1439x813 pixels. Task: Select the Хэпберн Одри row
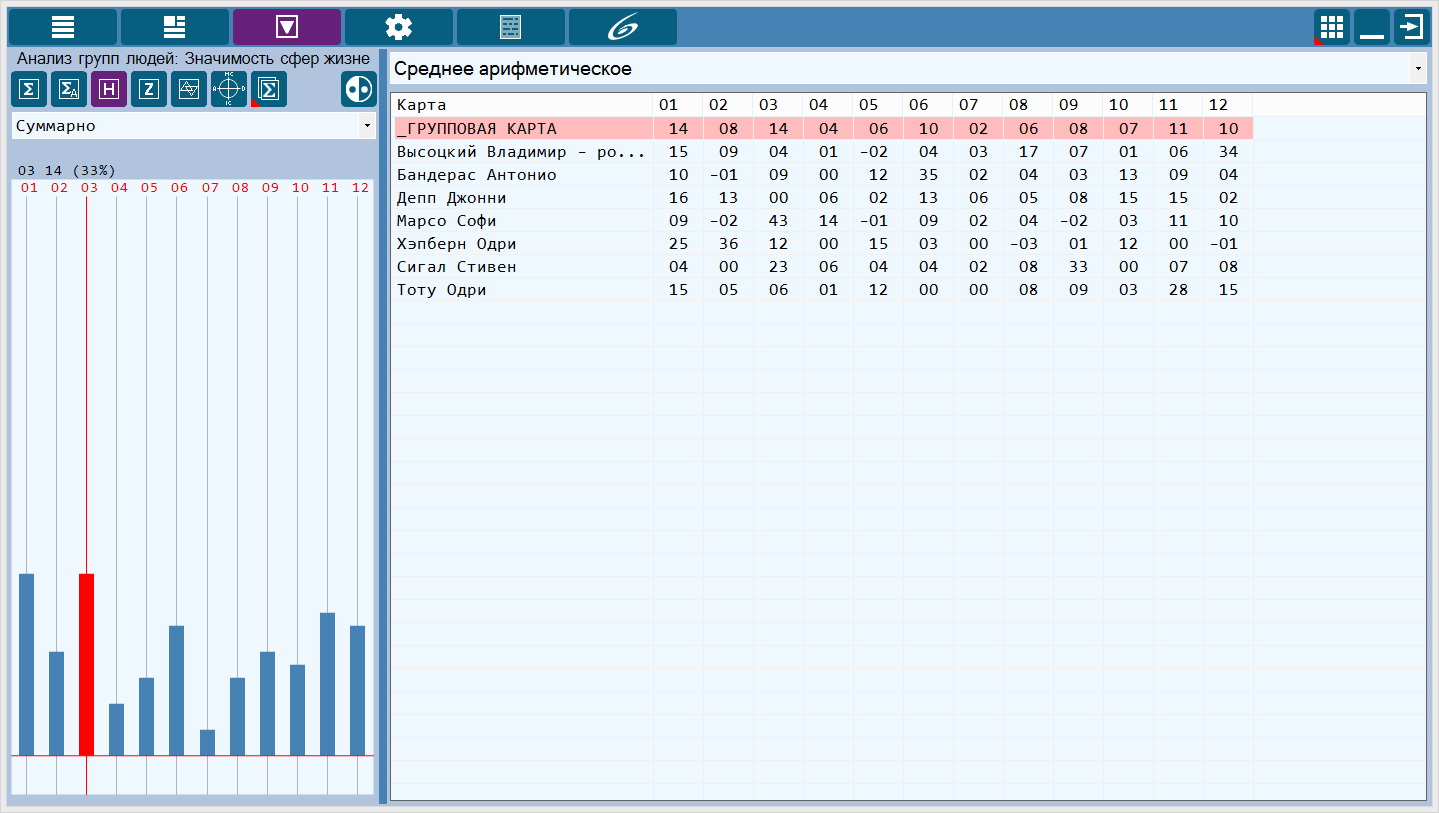point(822,244)
